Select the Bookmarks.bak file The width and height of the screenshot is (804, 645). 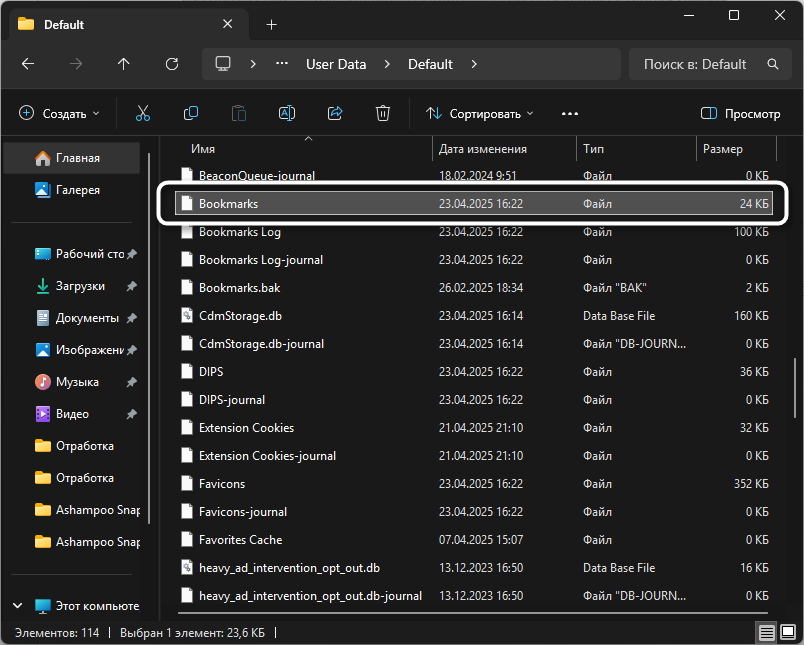pos(239,288)
